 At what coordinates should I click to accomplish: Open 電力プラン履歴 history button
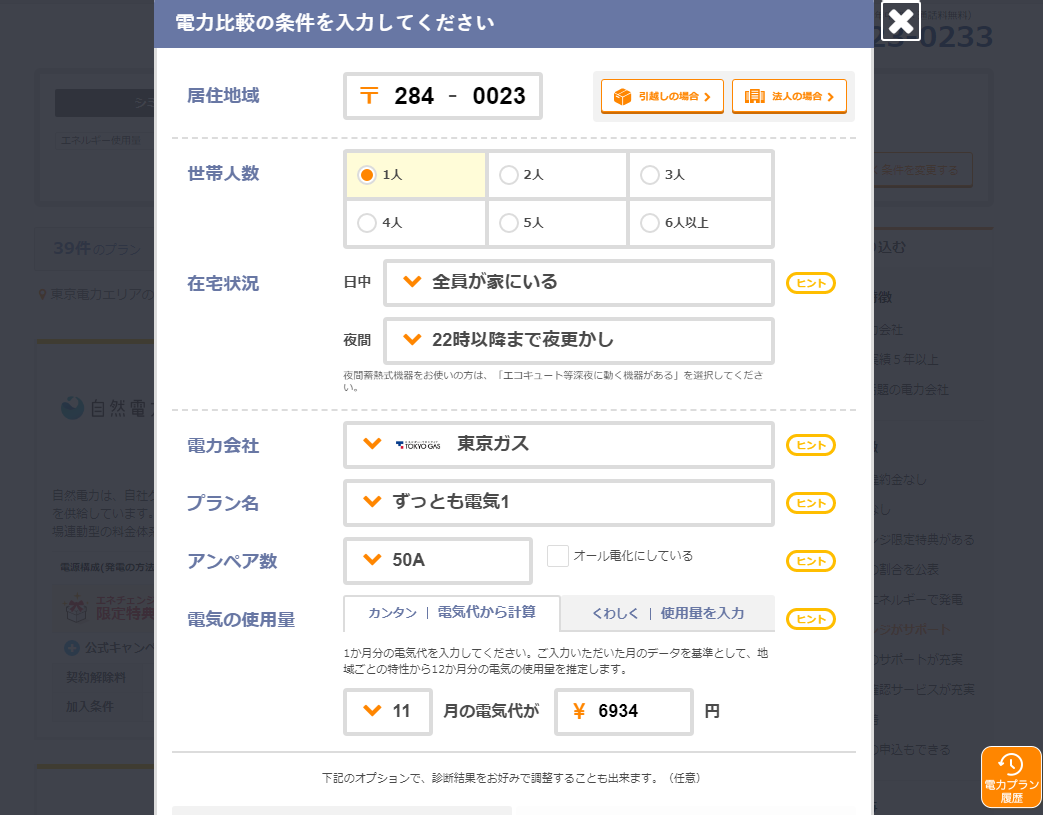click(x=1011, y=777)
